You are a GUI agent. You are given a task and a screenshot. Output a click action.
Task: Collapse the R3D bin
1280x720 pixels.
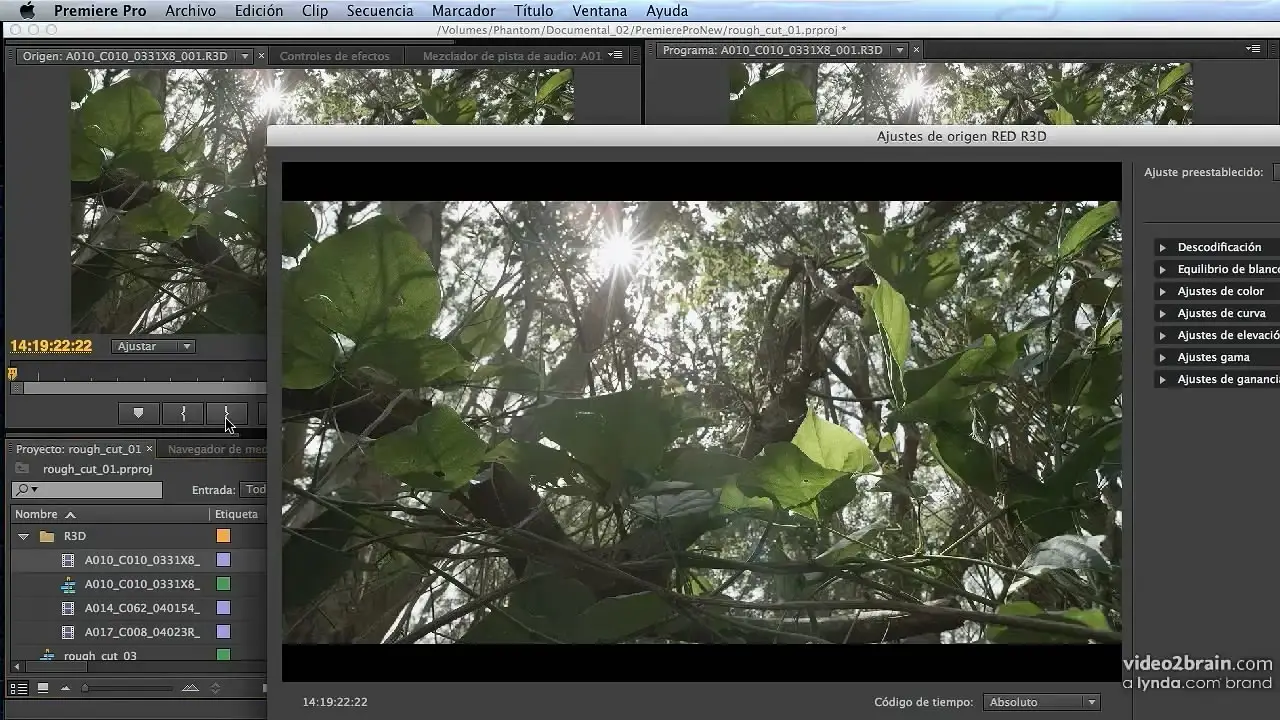point(24,535)
